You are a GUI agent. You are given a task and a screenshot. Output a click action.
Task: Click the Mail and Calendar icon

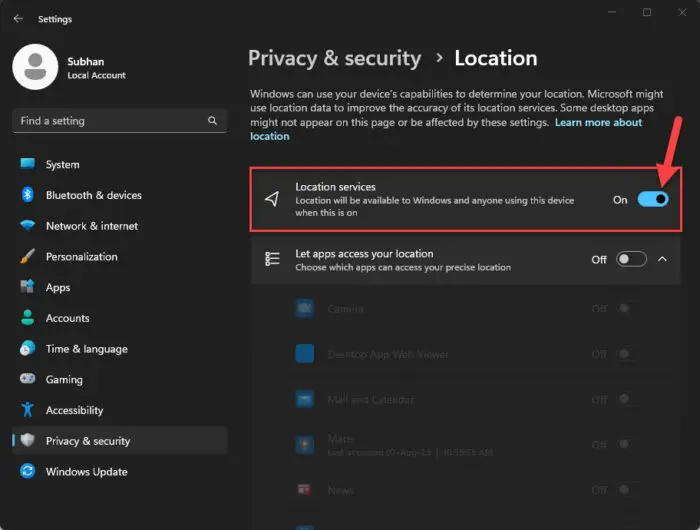(x=304, y=399)
